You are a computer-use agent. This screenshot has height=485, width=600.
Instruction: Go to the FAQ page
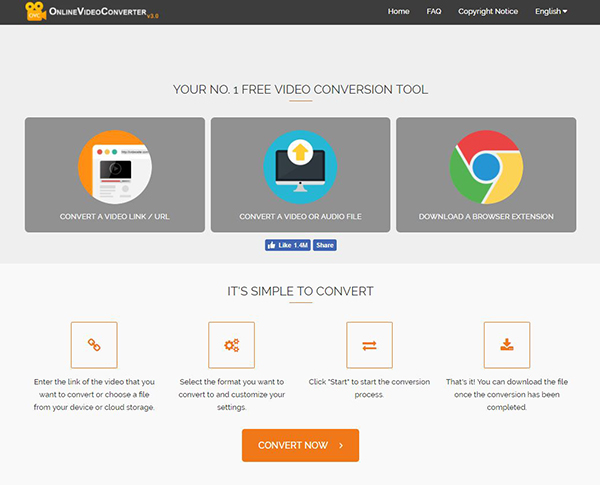433,12
